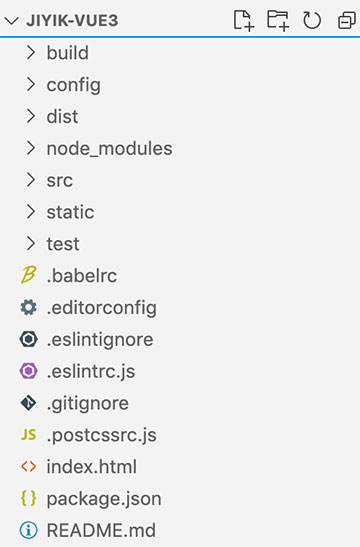Expand the build folder chevron
Screen dimensions: 360x547
(31, 53)
